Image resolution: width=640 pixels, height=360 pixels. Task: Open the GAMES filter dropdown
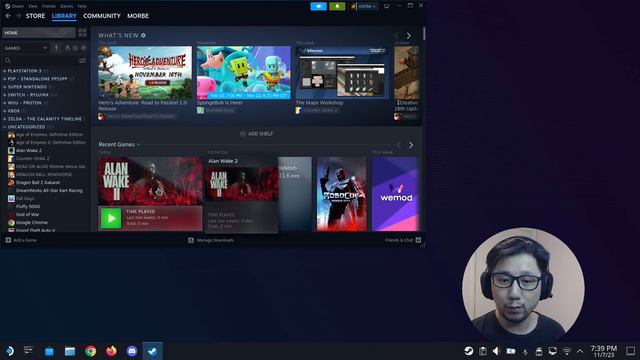tap(25, 48)
